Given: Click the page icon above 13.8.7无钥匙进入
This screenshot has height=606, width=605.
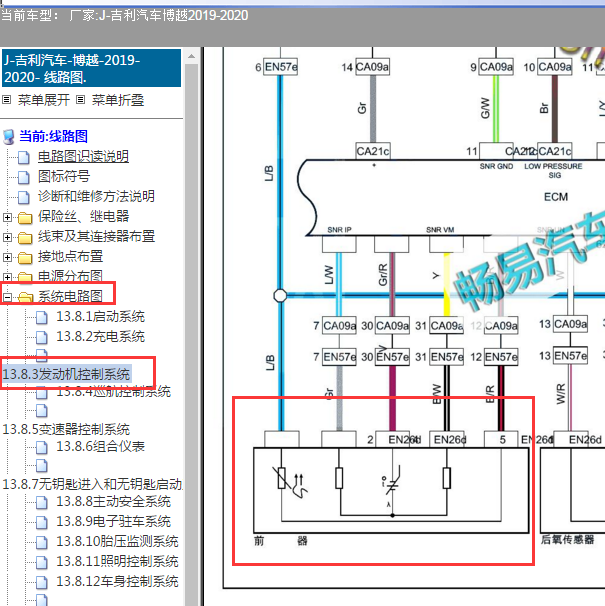Looking at the screenshot, I should click(x=42, y=466).
